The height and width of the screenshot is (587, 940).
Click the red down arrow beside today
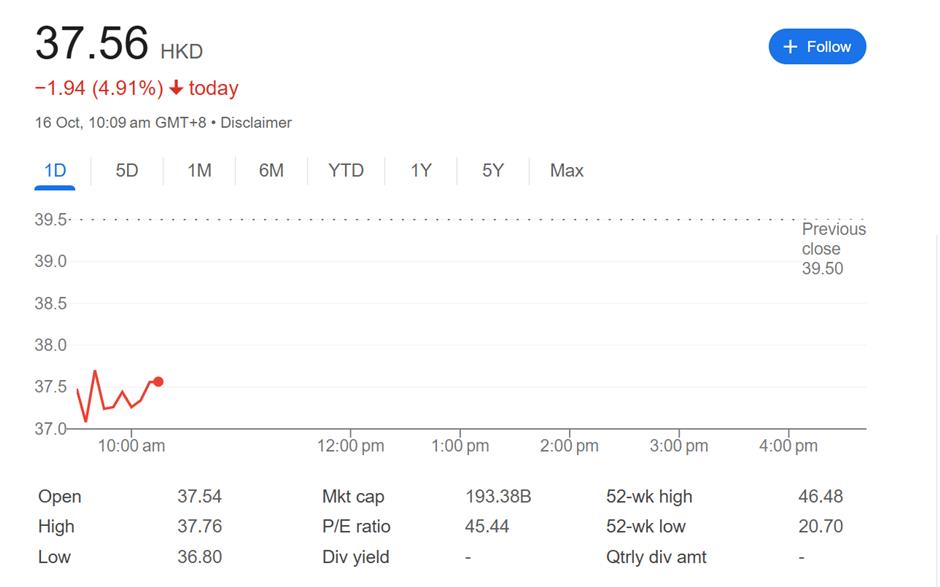tap(176, 89)
